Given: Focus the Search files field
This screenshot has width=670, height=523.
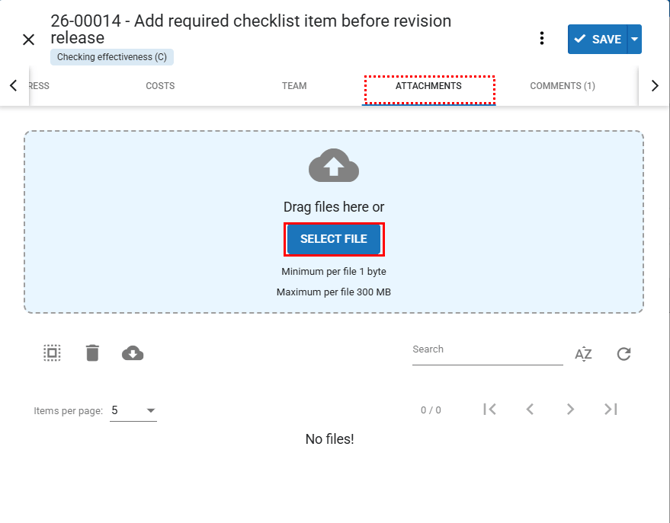Looking at the screenshot, I should [487, 350].
